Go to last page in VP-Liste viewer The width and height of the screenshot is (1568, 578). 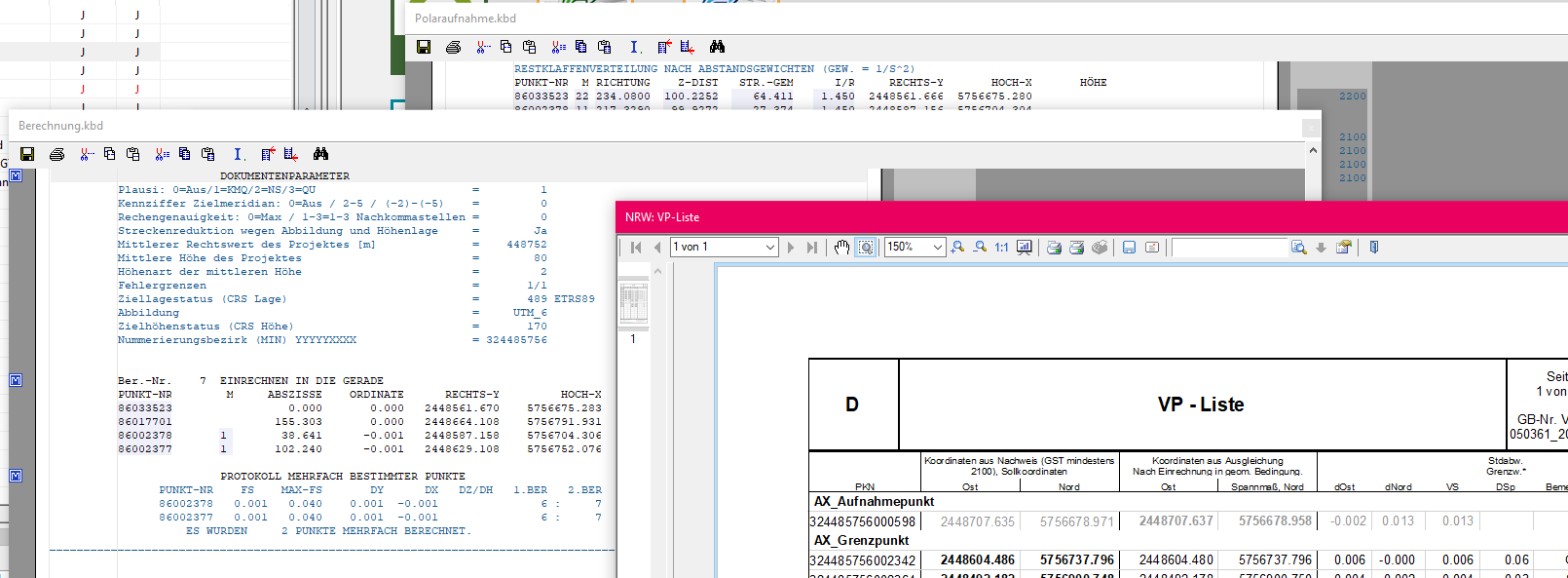(x=812, y=248)
